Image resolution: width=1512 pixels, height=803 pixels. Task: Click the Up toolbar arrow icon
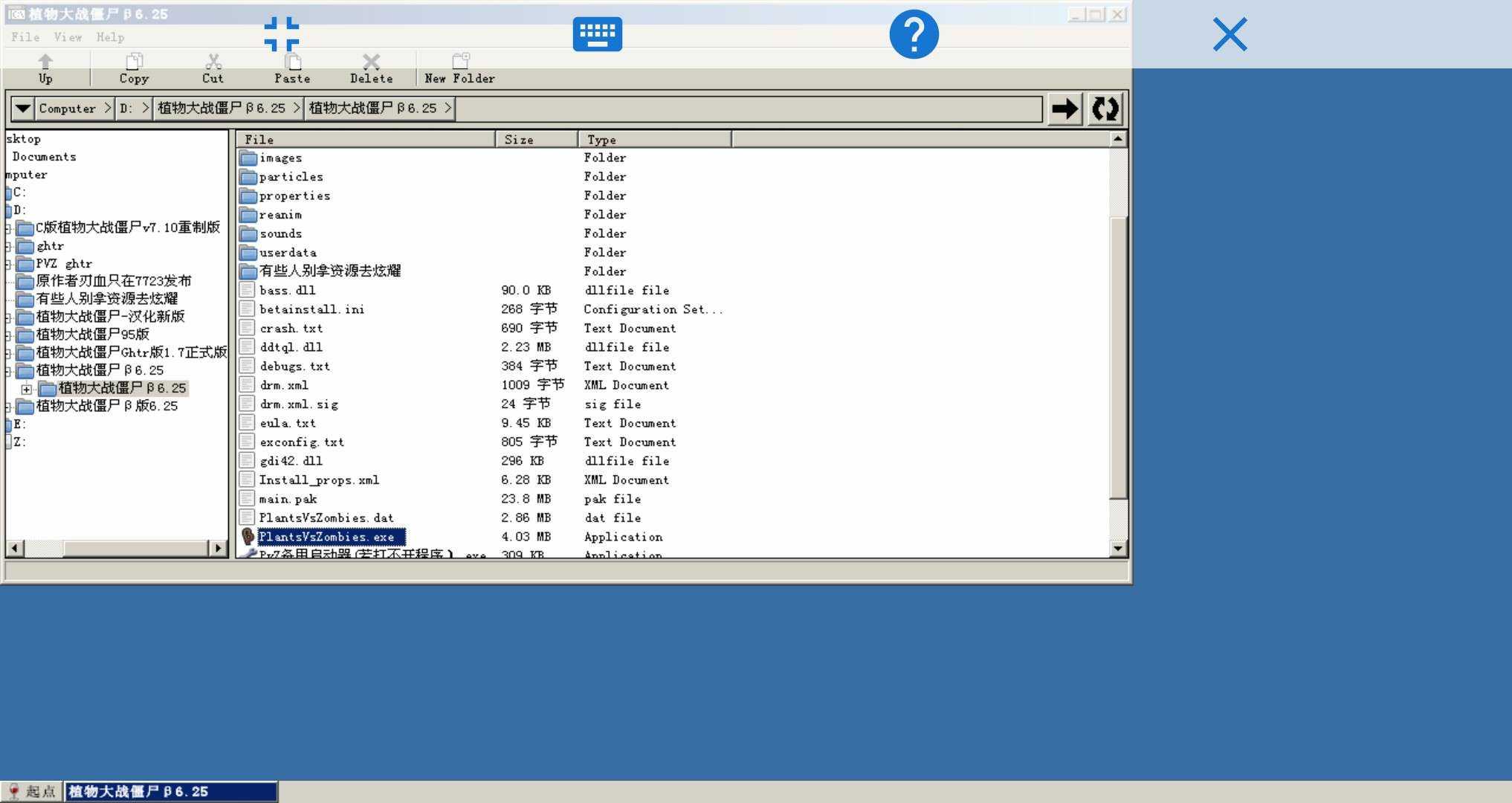point(45,62)
